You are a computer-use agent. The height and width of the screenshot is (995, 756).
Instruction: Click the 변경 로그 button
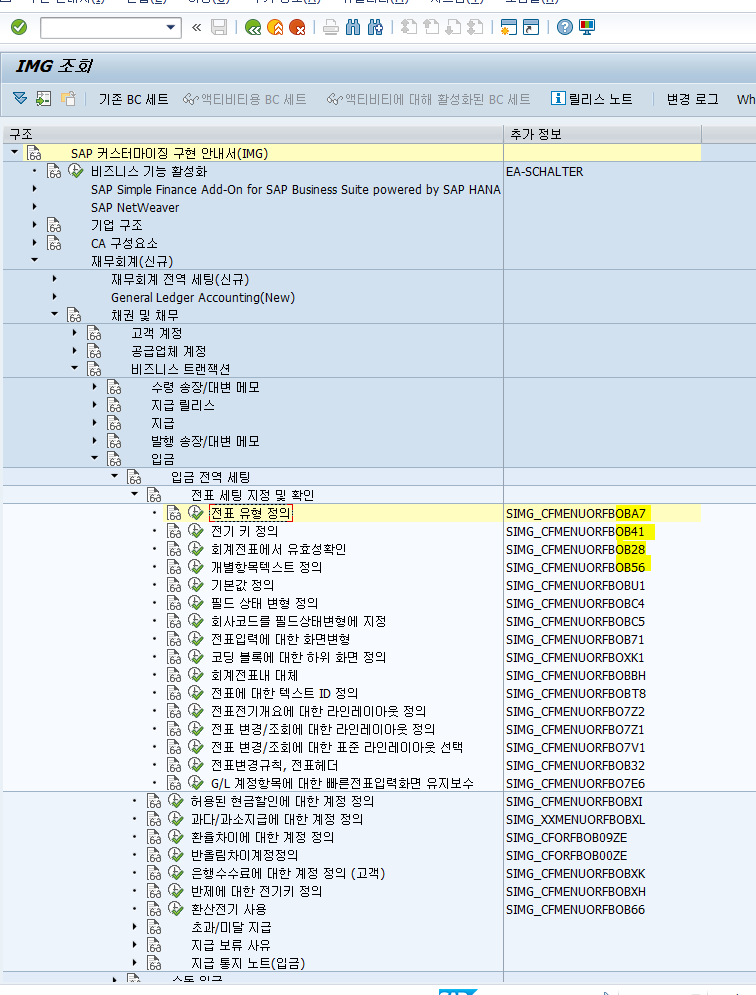point(692,100)
